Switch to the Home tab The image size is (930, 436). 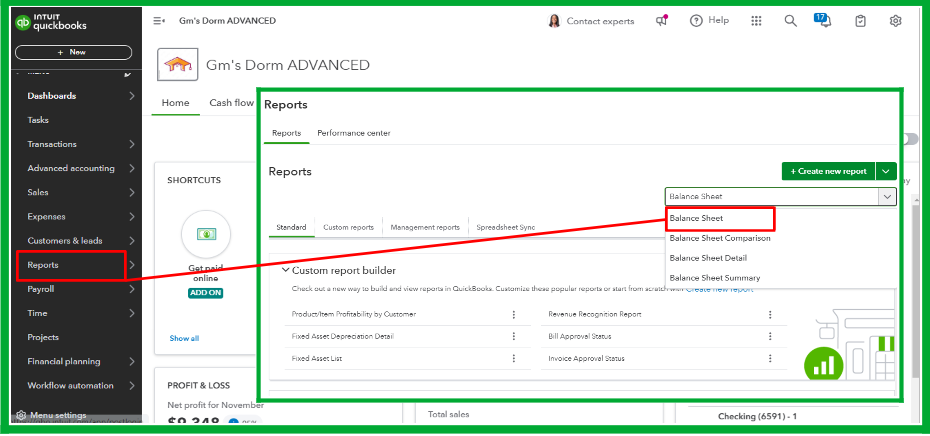point(176,103)
